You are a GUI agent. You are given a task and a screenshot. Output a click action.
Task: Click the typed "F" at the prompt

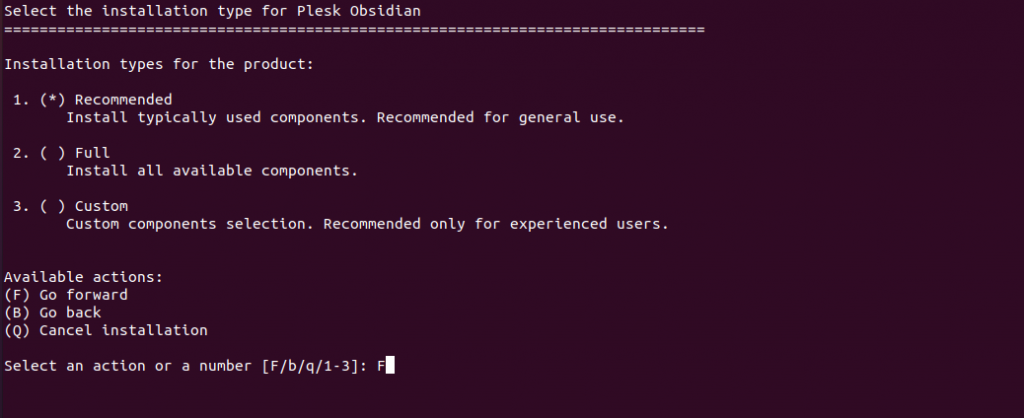click(x=381, y=366)
